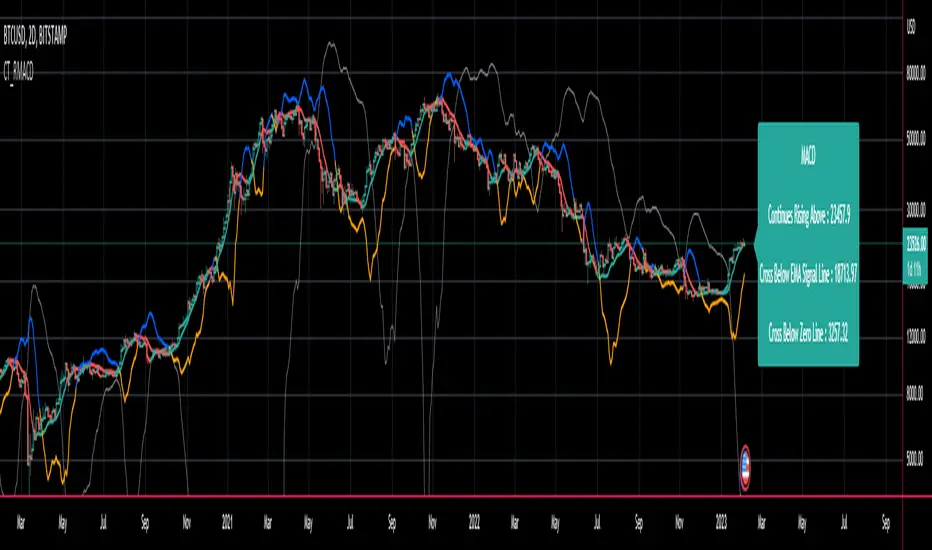Click the US flag economic event icon

coord(744,467)
